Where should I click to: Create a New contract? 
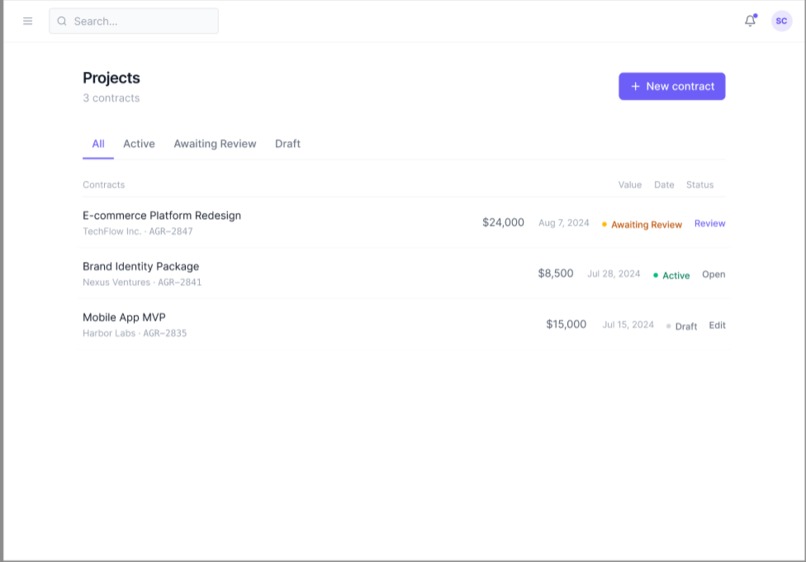point(672,86)
